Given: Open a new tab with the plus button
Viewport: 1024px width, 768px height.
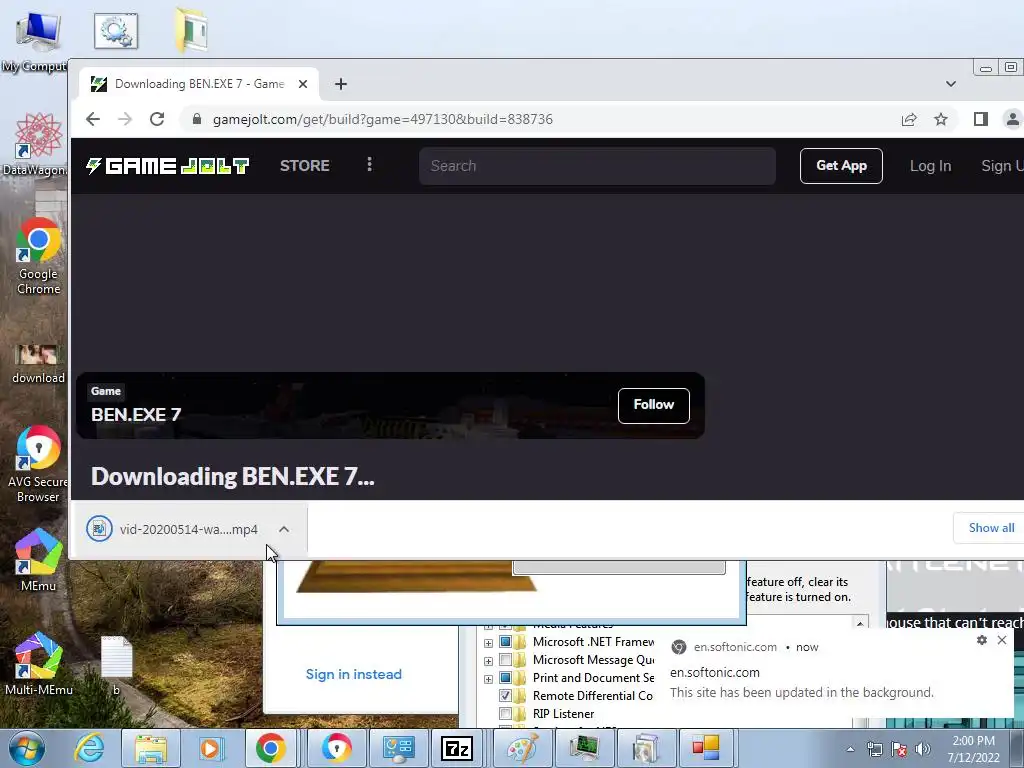Looking at the screenshot, I should click(340, 84).
